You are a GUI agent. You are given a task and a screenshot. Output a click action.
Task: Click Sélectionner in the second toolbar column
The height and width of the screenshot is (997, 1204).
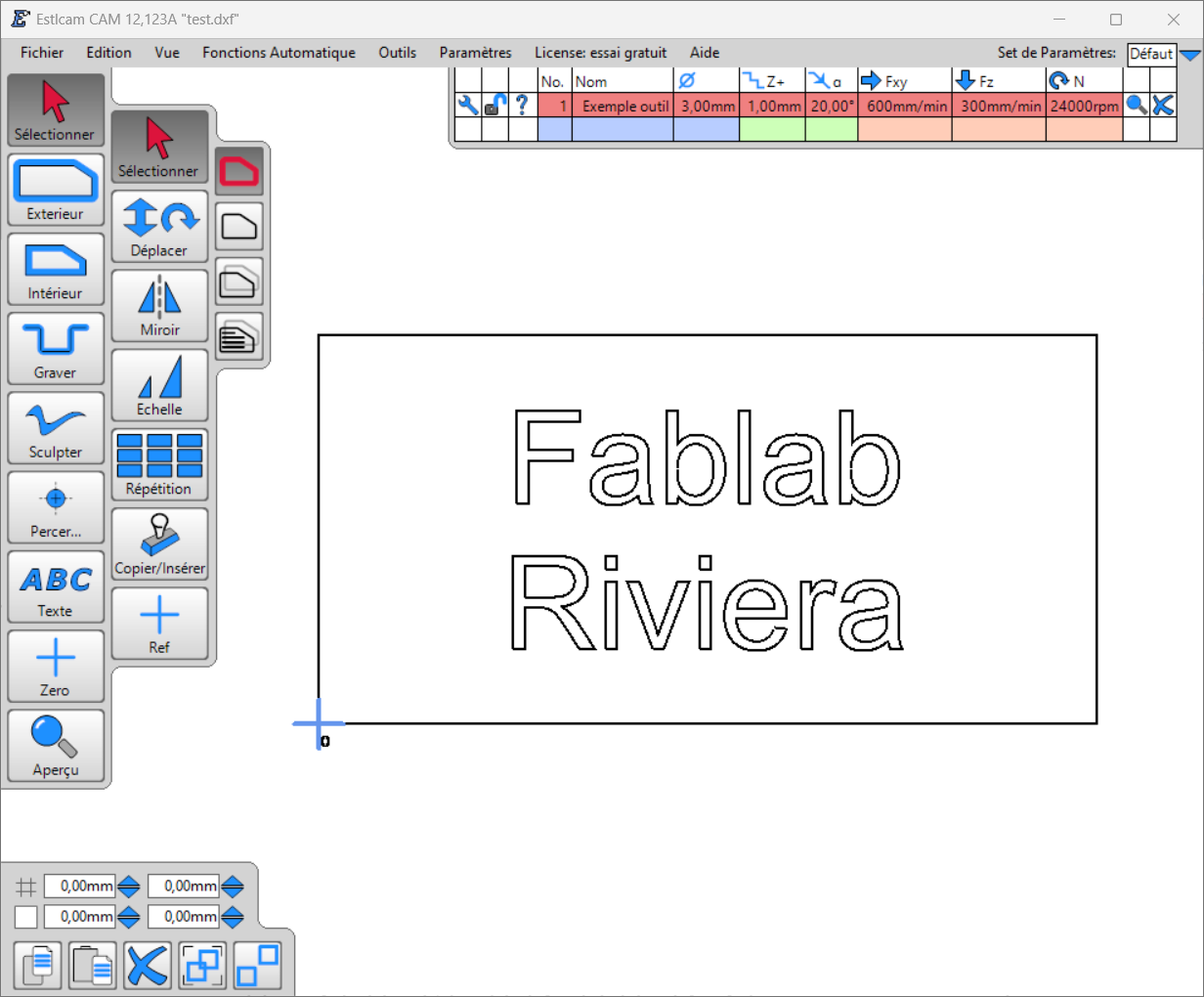tap(159, 147)
